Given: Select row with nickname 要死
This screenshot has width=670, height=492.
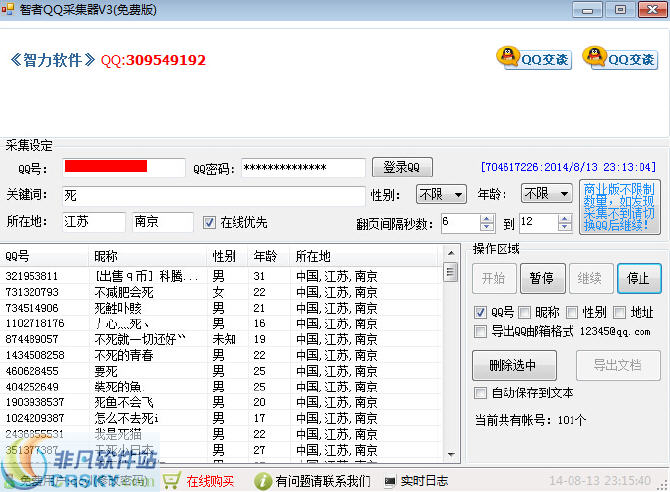Looking at the screenshot, I should click(221, 371).
